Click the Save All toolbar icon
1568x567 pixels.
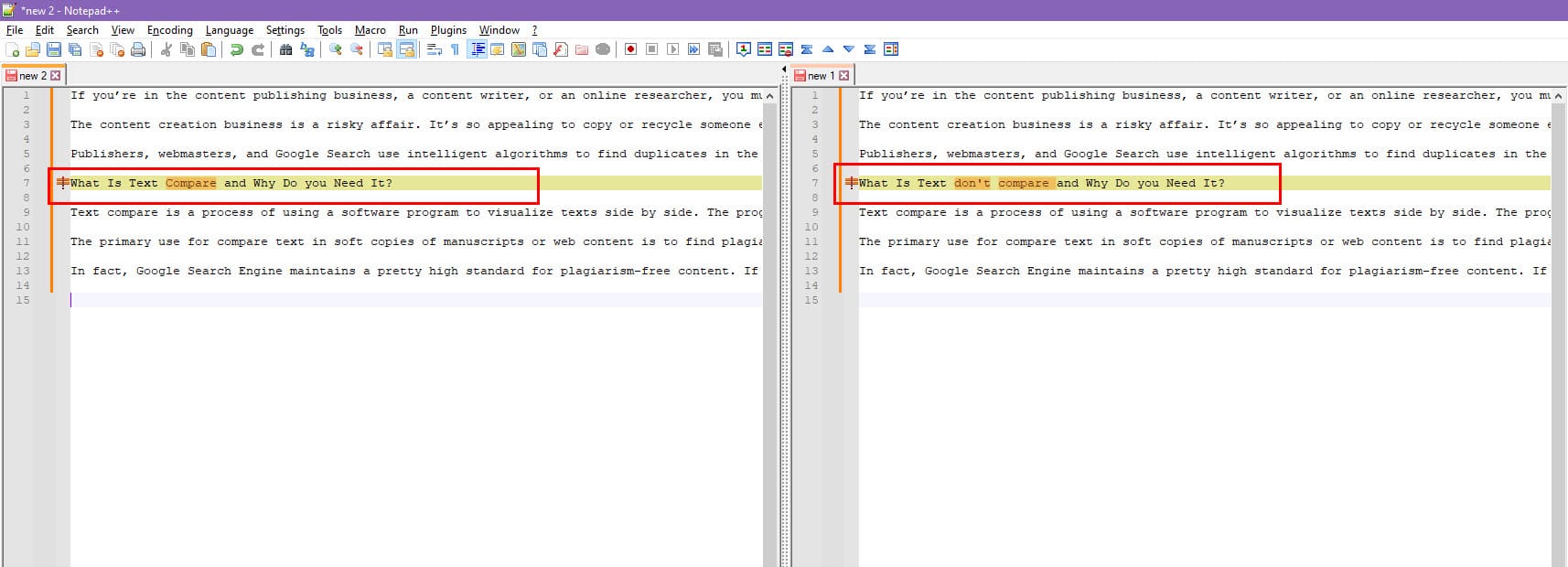click(x=75, y=49)
